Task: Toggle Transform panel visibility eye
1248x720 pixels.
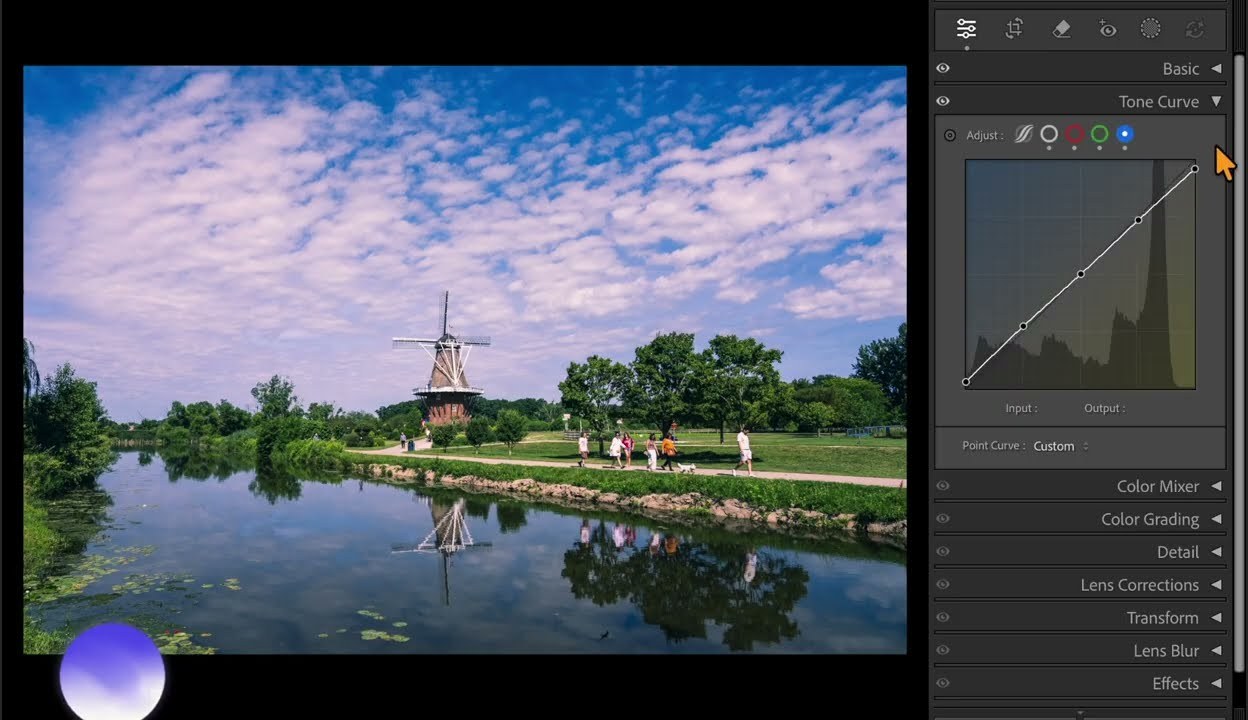Action: point(943,618)
